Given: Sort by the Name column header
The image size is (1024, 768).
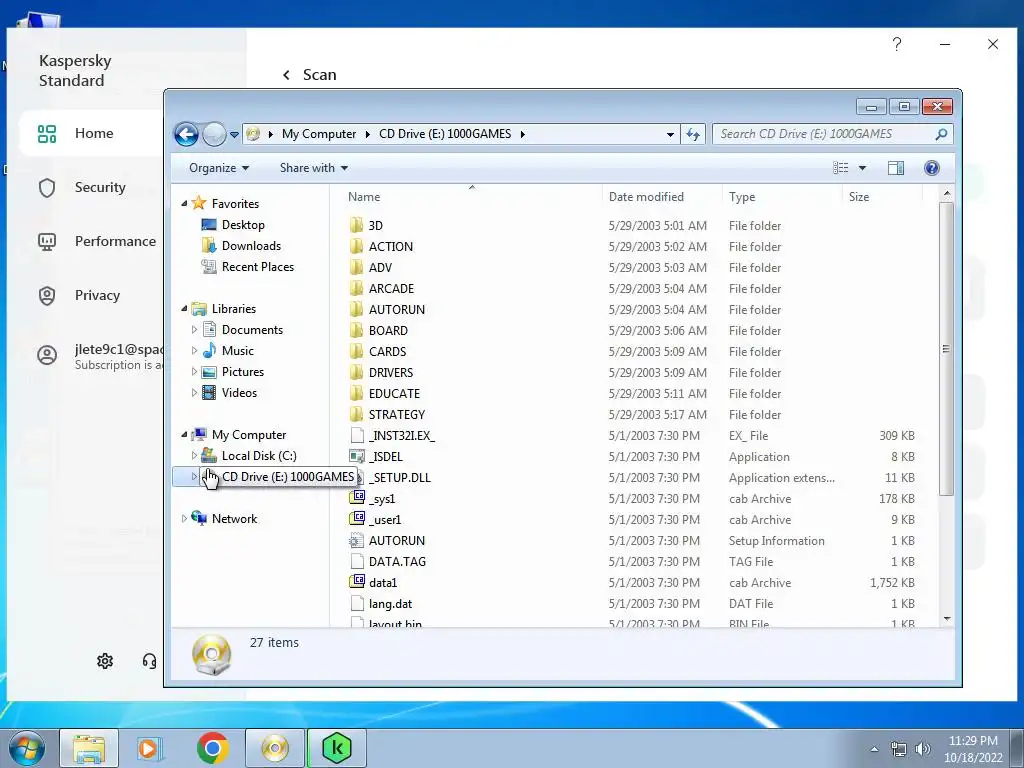Looking at the screenshot, I should click(364, 197).
